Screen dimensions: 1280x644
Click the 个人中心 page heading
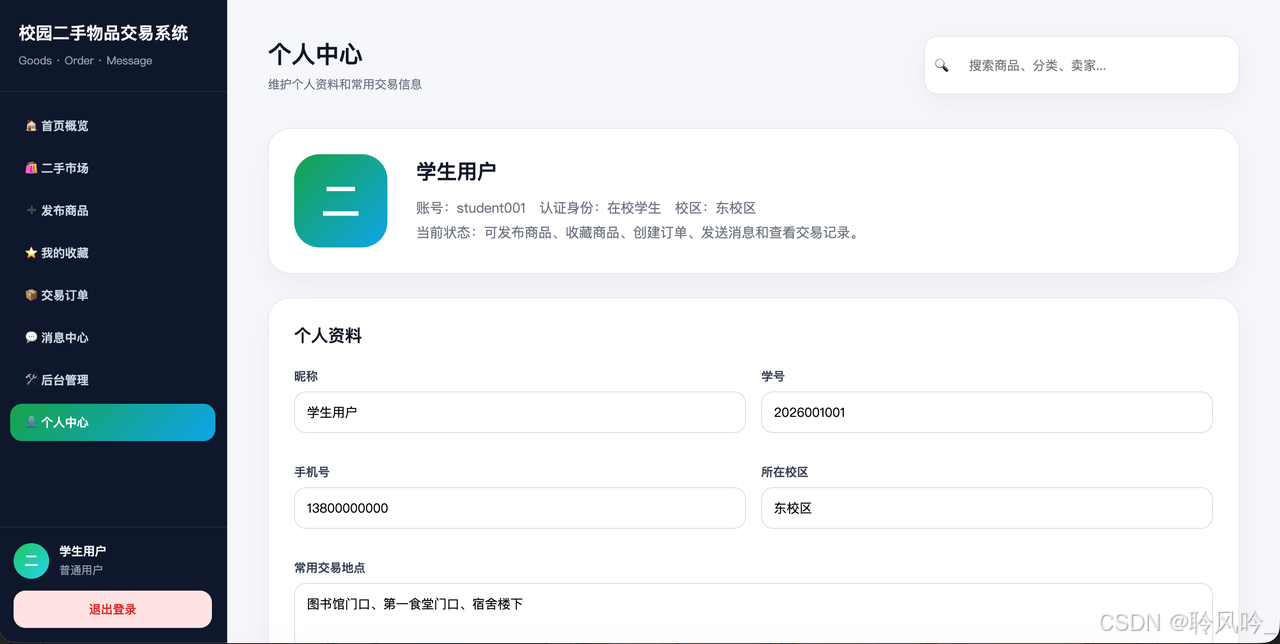315,54
